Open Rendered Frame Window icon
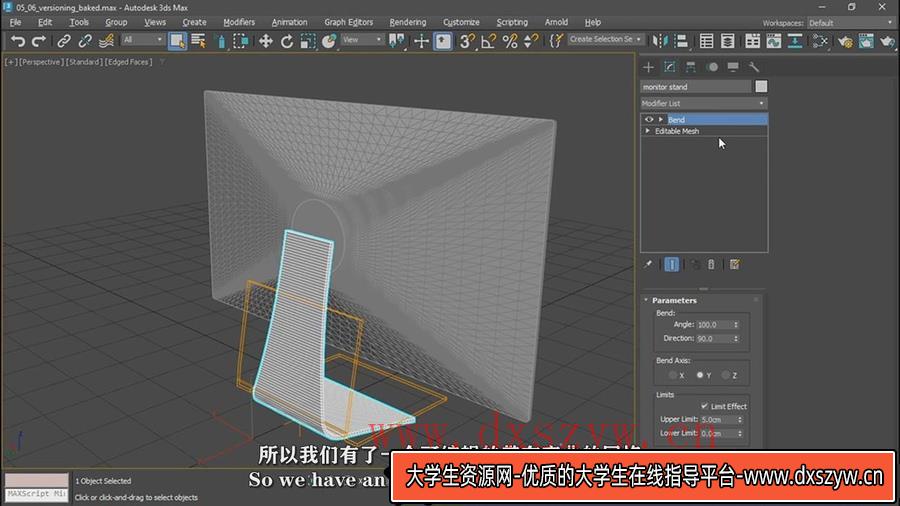Screen dimensions: 900x506 (x=866, y=41)
